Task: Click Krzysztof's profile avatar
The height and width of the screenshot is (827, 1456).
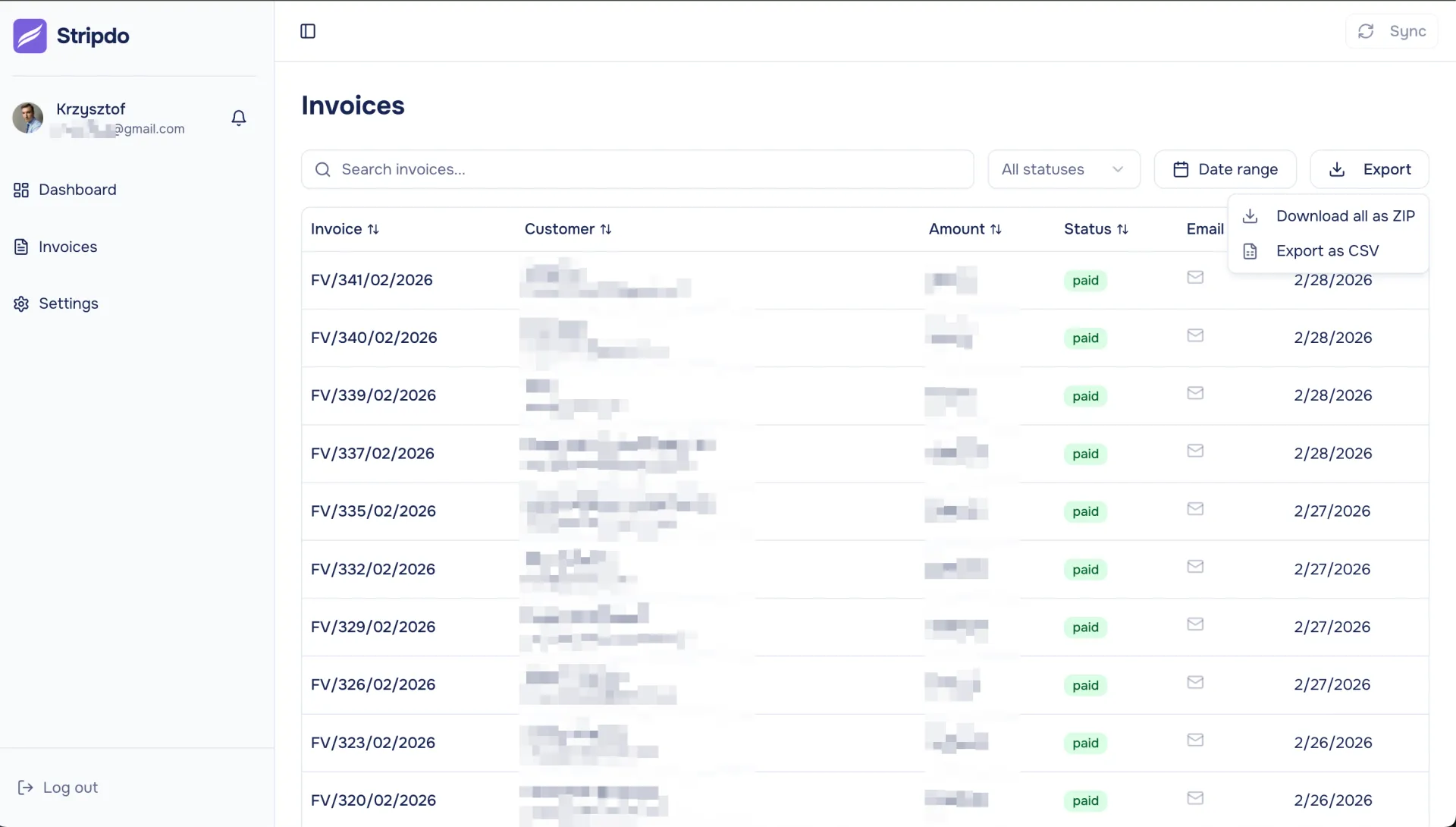Action: (28, 118)
